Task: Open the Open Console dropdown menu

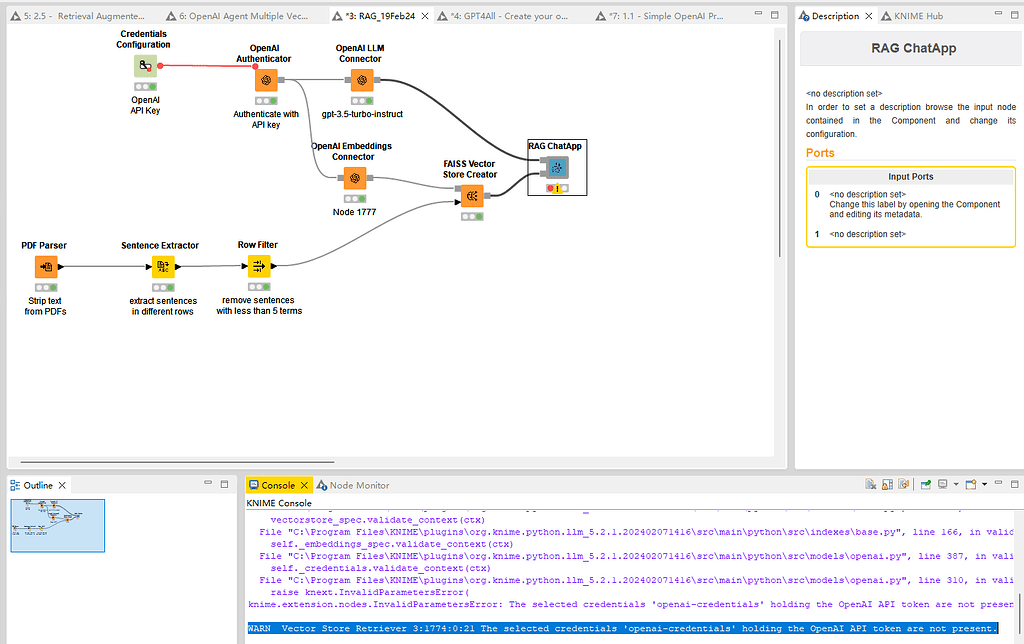Action: click(985, 484)
